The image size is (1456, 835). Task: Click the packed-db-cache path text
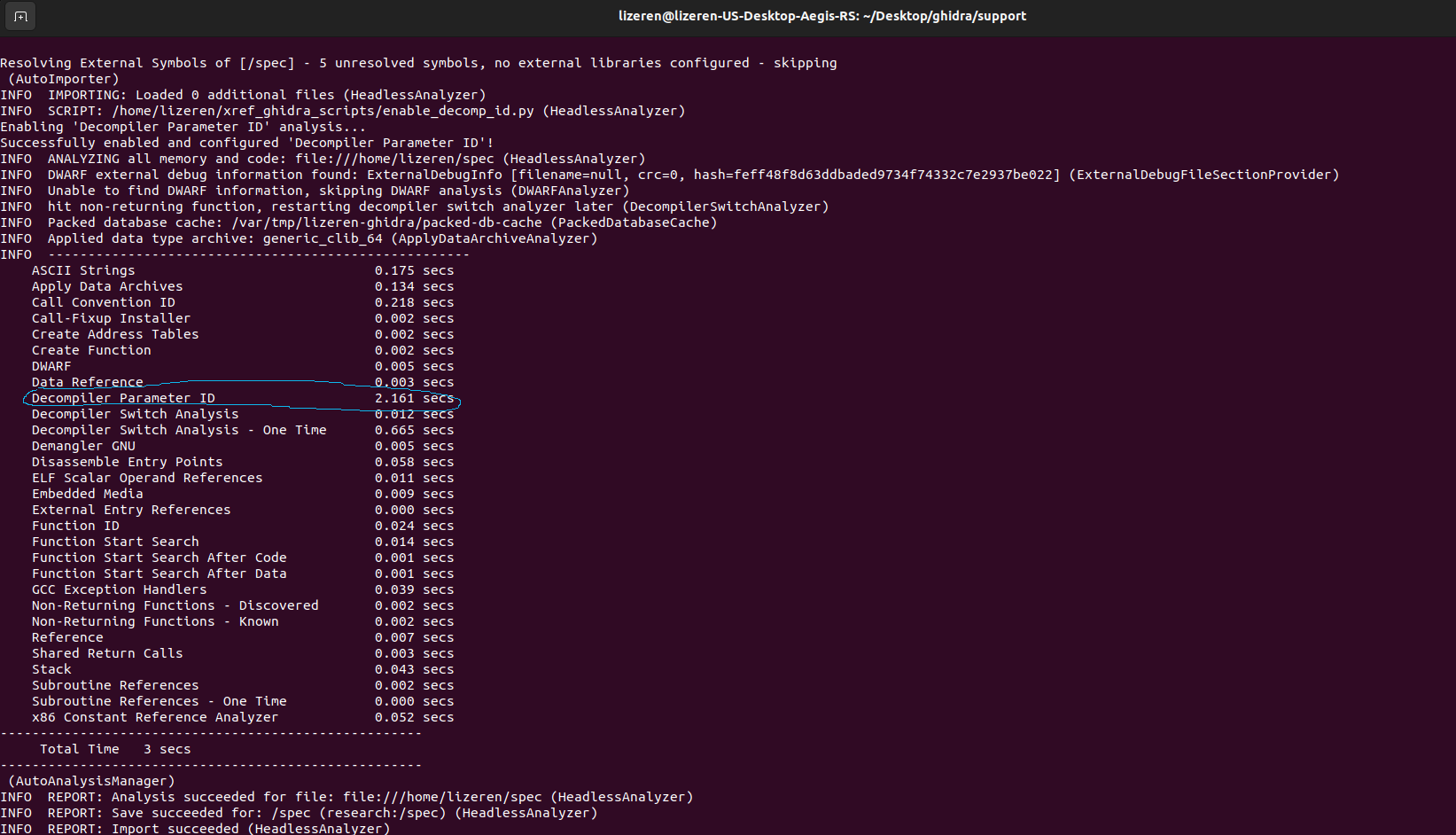tap(386, 222)
